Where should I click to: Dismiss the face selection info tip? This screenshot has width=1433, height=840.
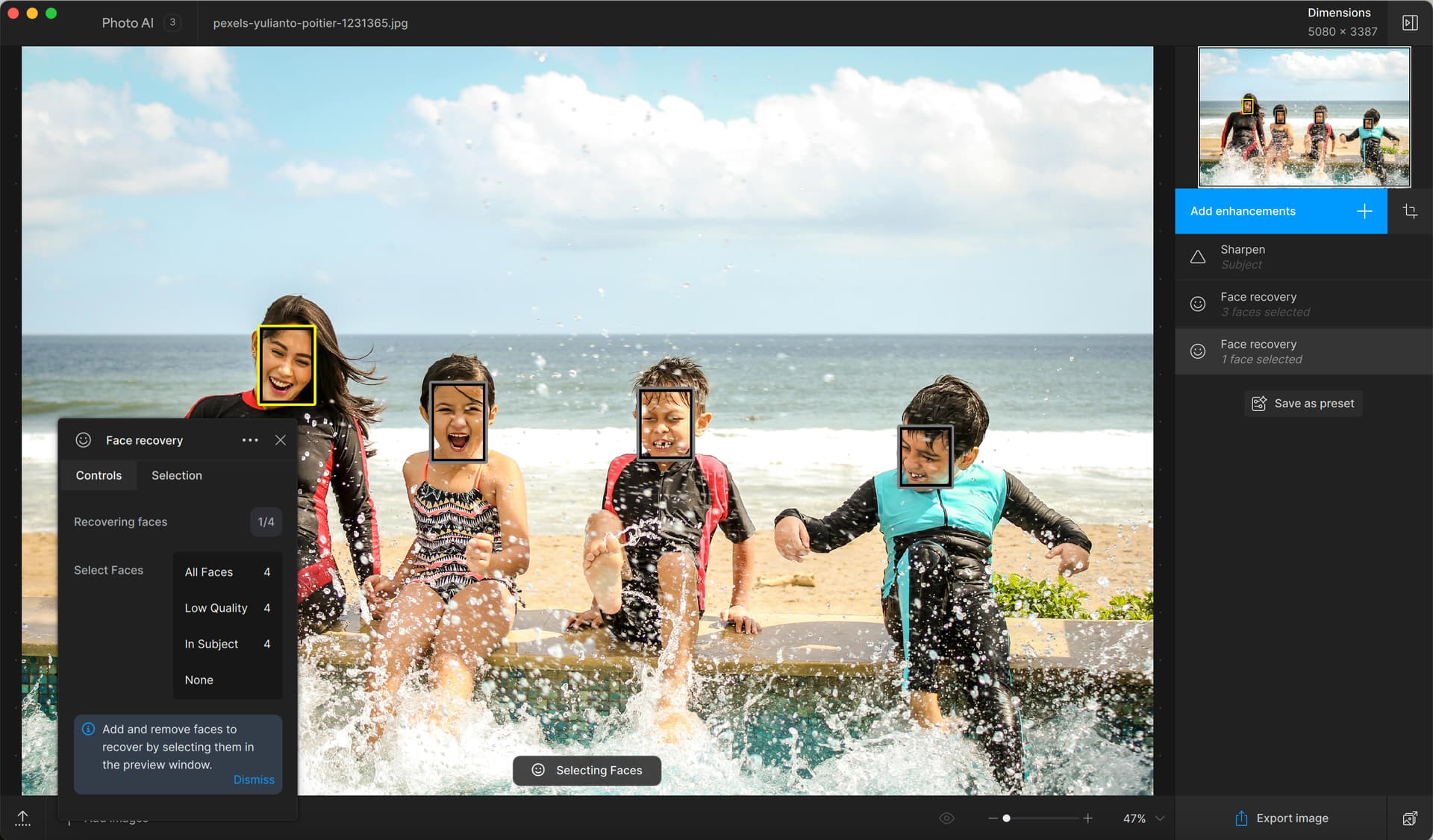[254, 779]
